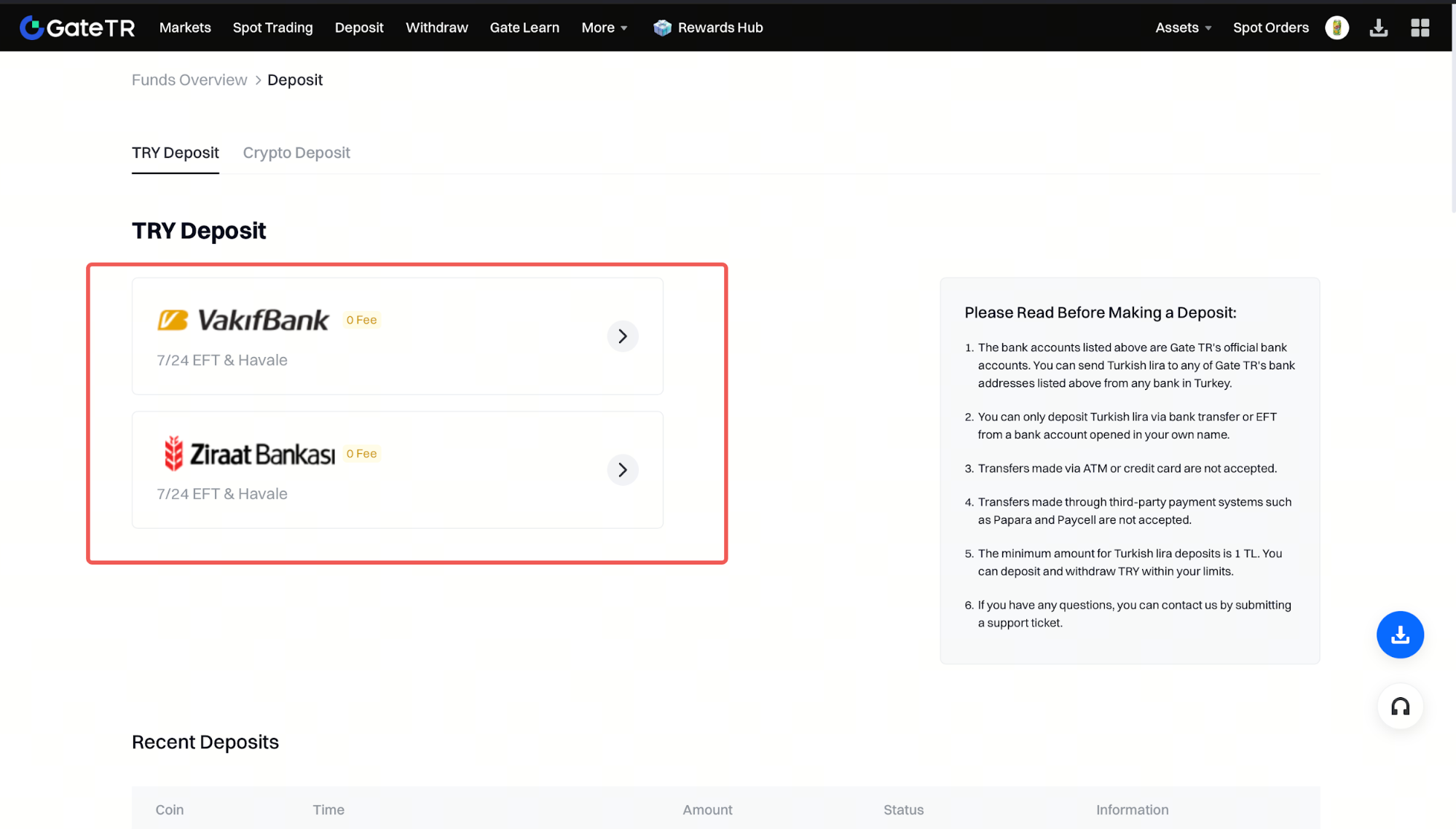1456x829 pixels.
Task: Open the user profile avatar
Action: (1337, 28)
